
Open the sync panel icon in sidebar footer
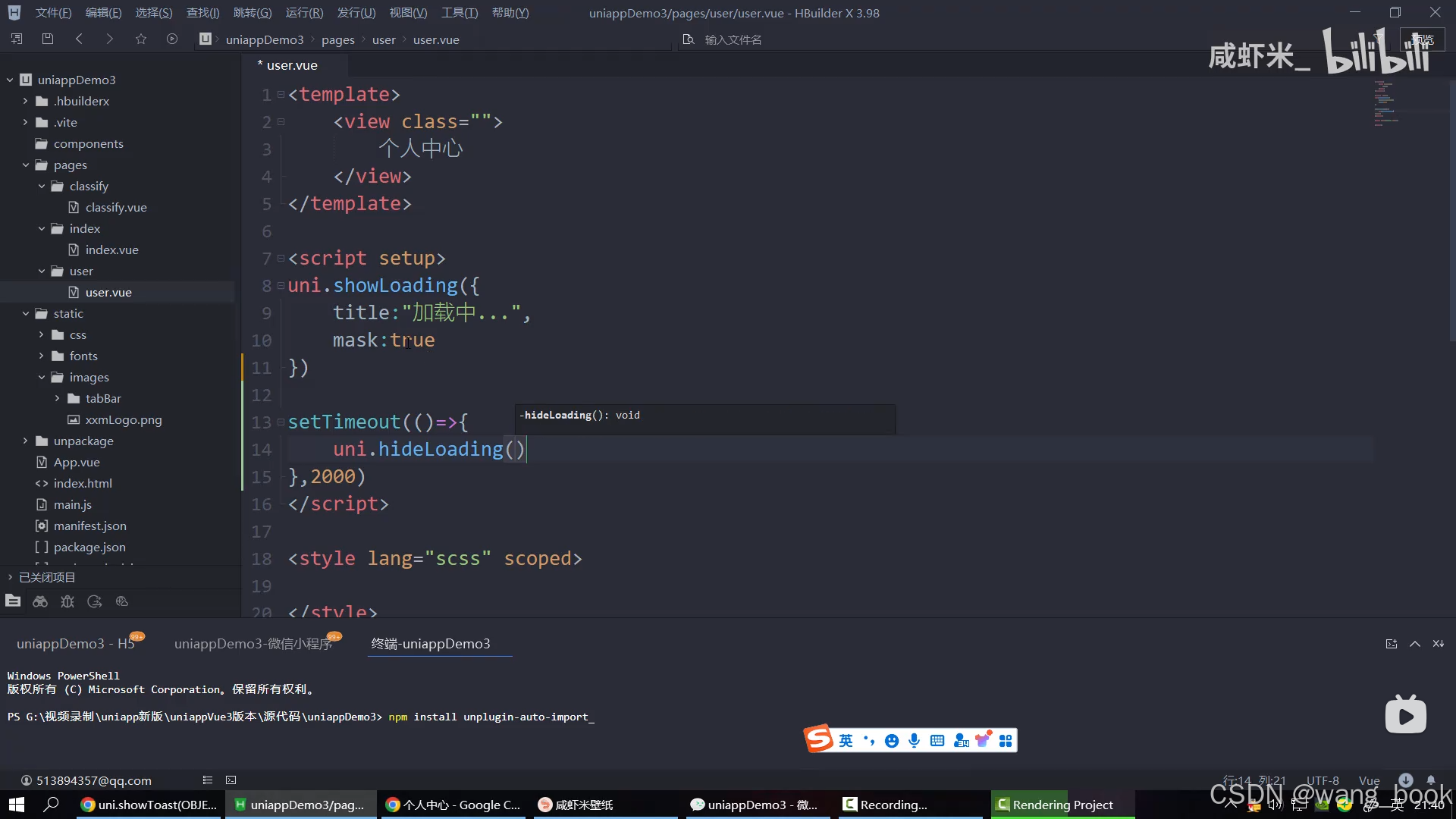click(x=95, y=601)
